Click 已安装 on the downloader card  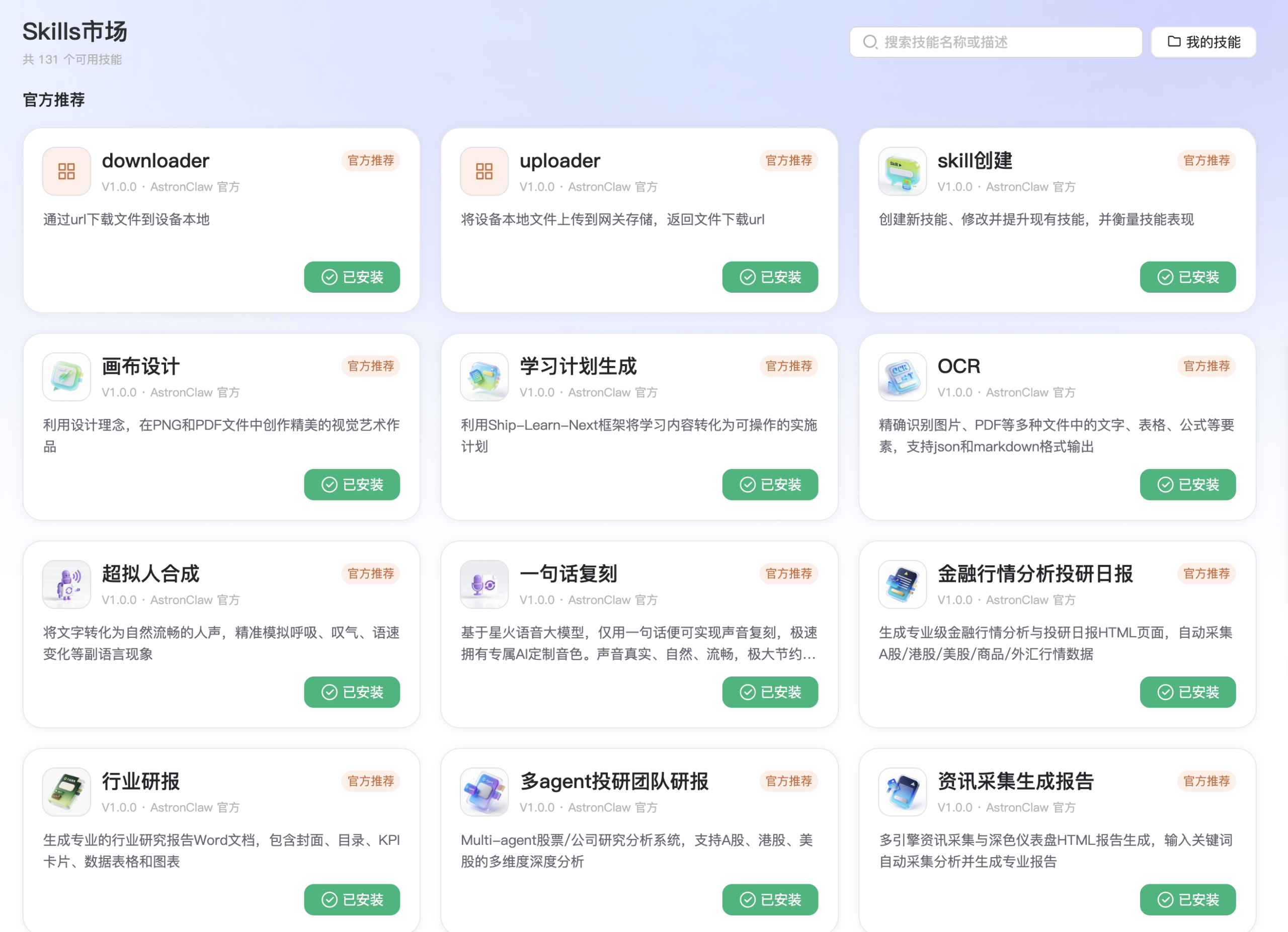(352, 277)
